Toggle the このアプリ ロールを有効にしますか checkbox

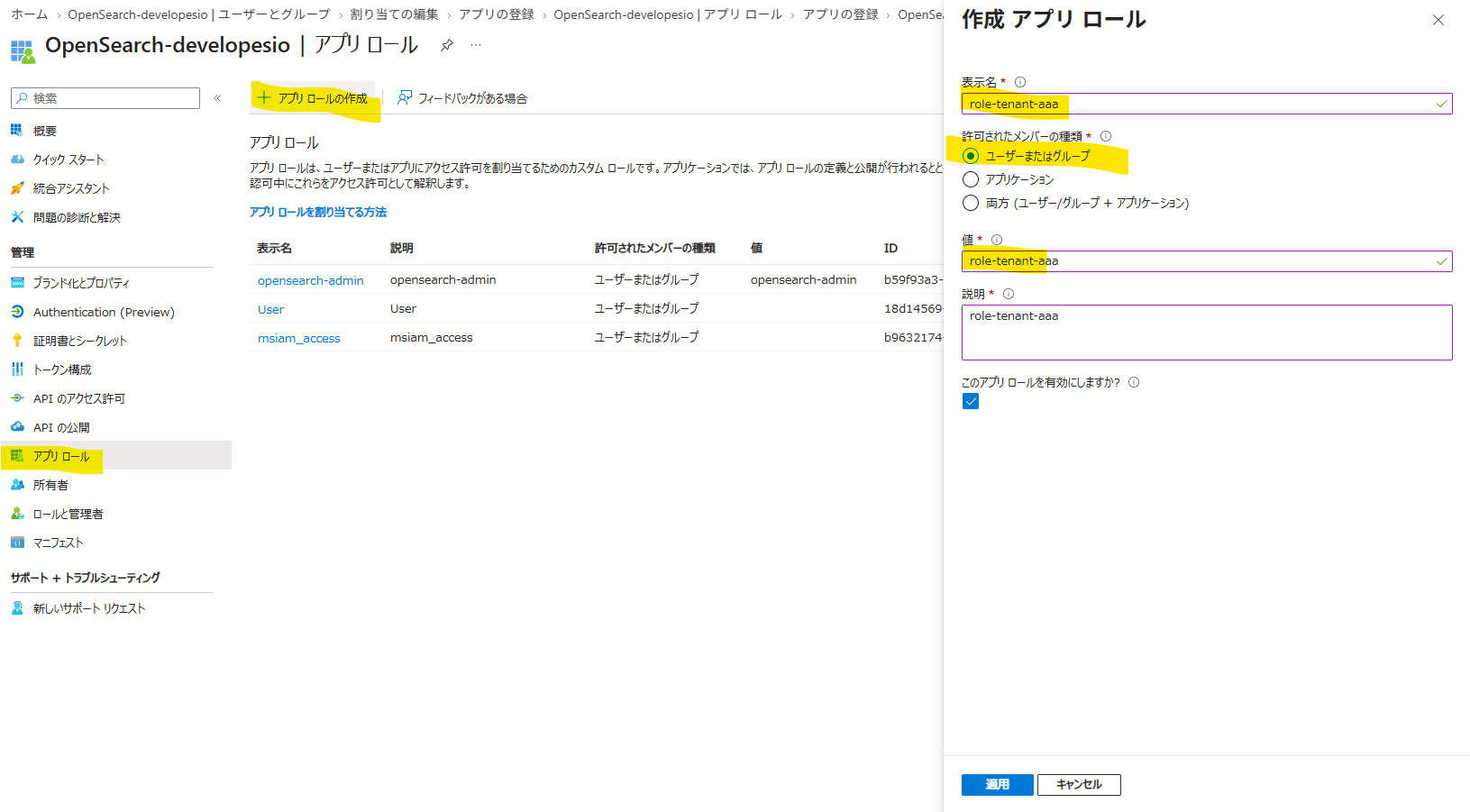tap(971, 401)
